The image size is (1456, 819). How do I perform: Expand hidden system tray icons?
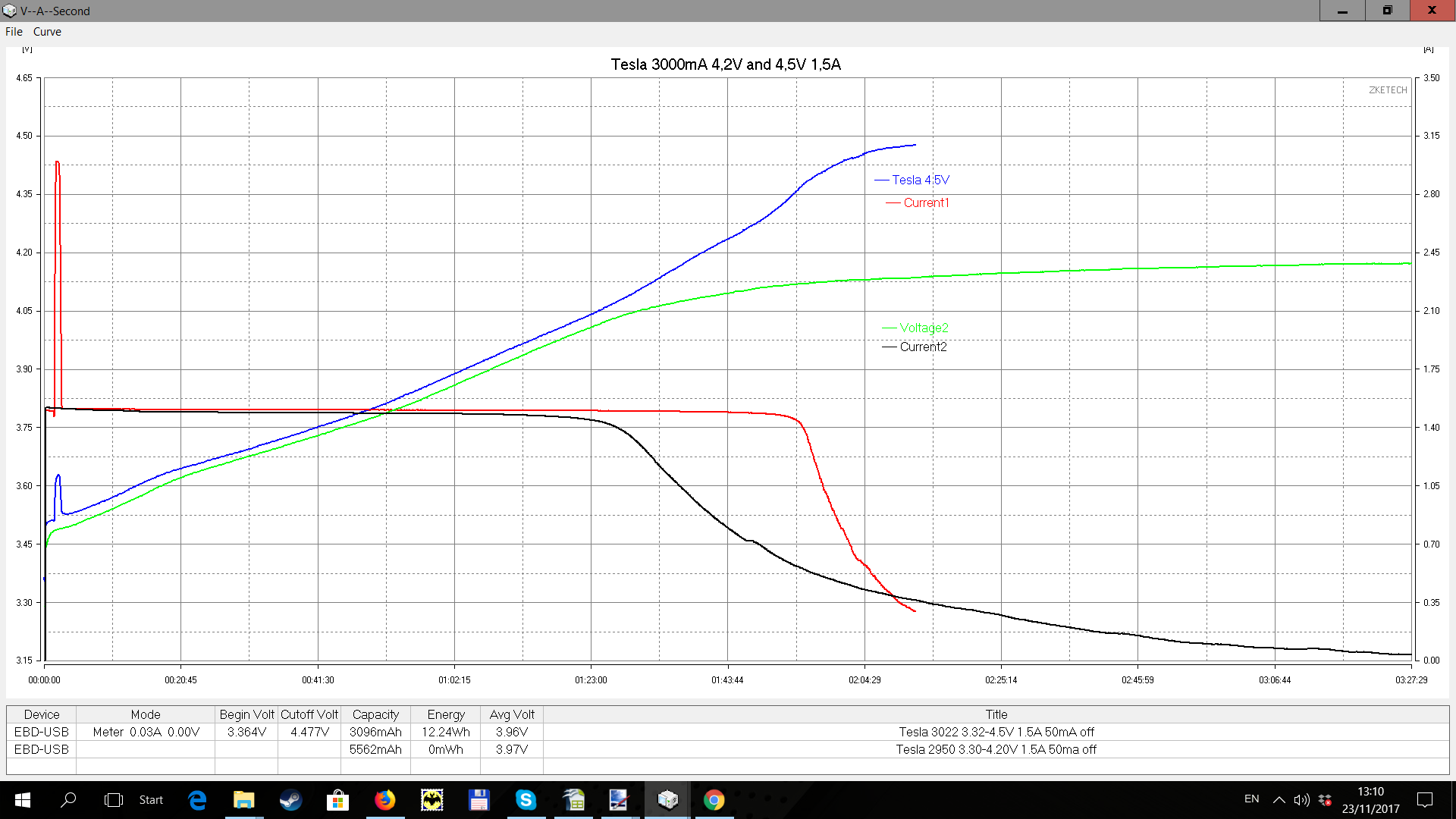(1279, 800)
